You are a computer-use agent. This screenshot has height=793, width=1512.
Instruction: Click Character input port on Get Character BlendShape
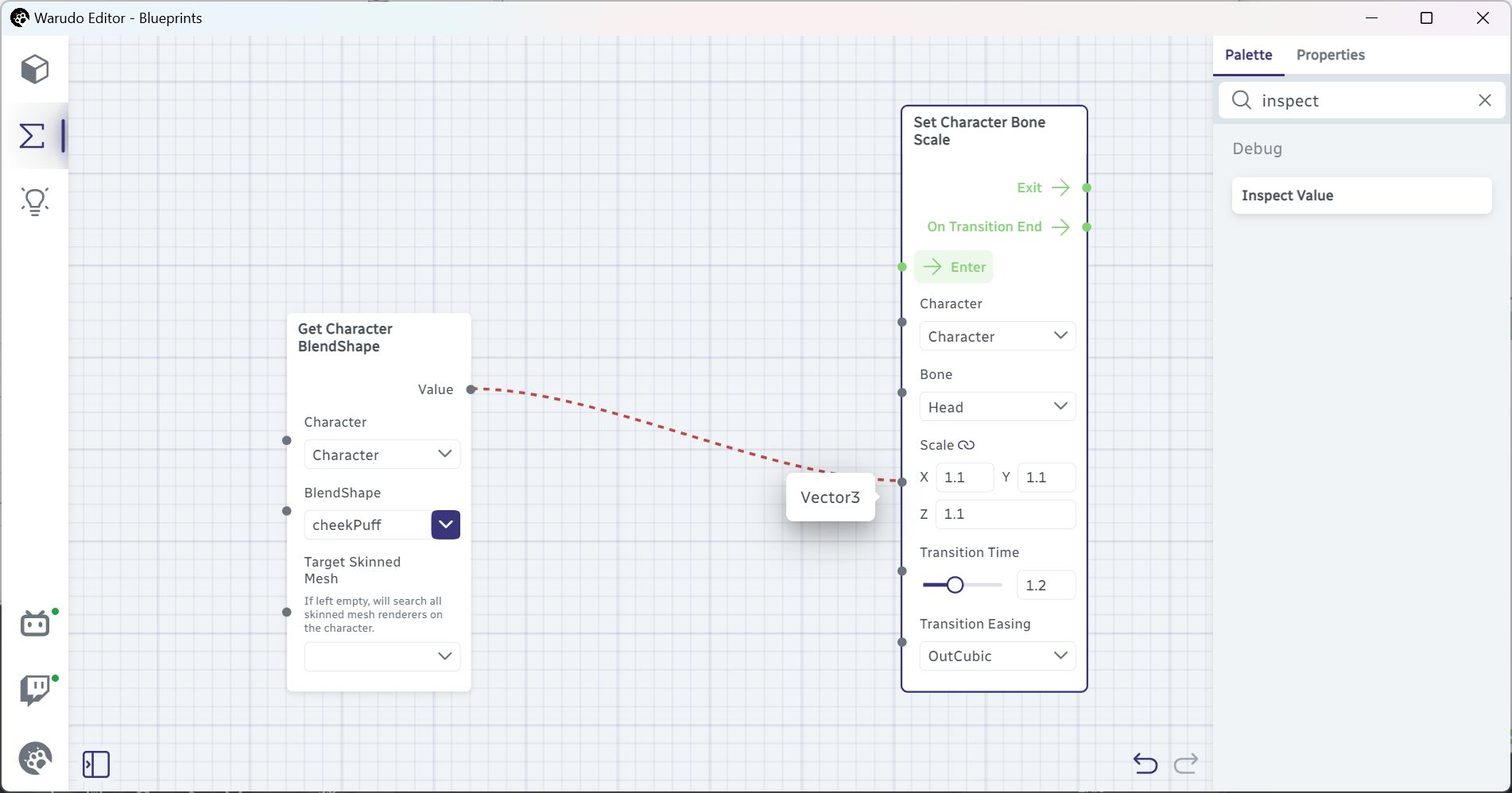click(x=287, y=440)
